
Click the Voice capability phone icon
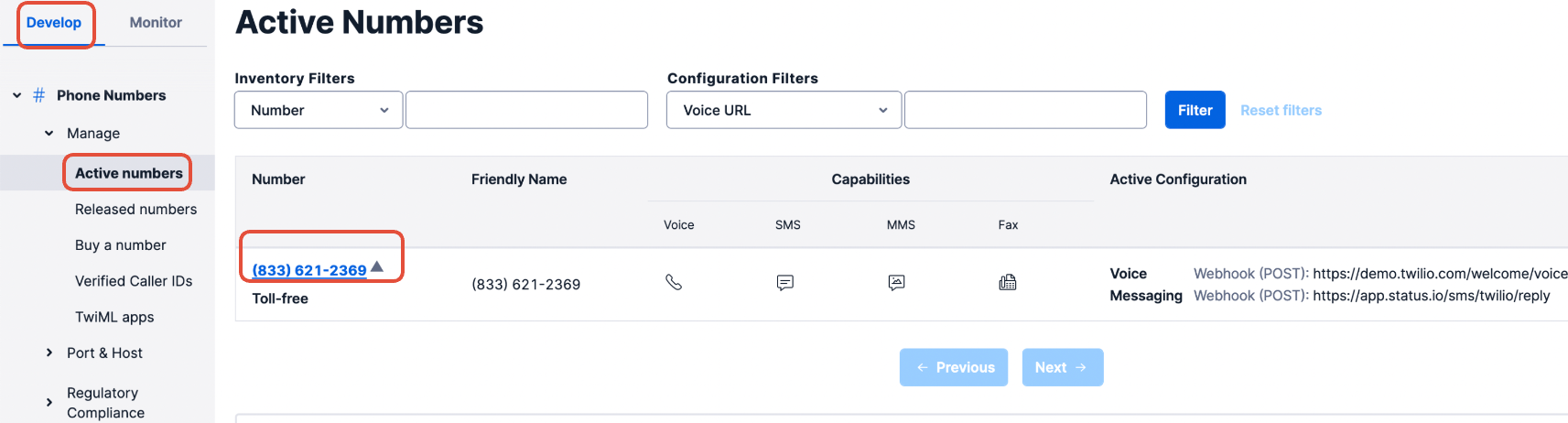pos(674,282)
